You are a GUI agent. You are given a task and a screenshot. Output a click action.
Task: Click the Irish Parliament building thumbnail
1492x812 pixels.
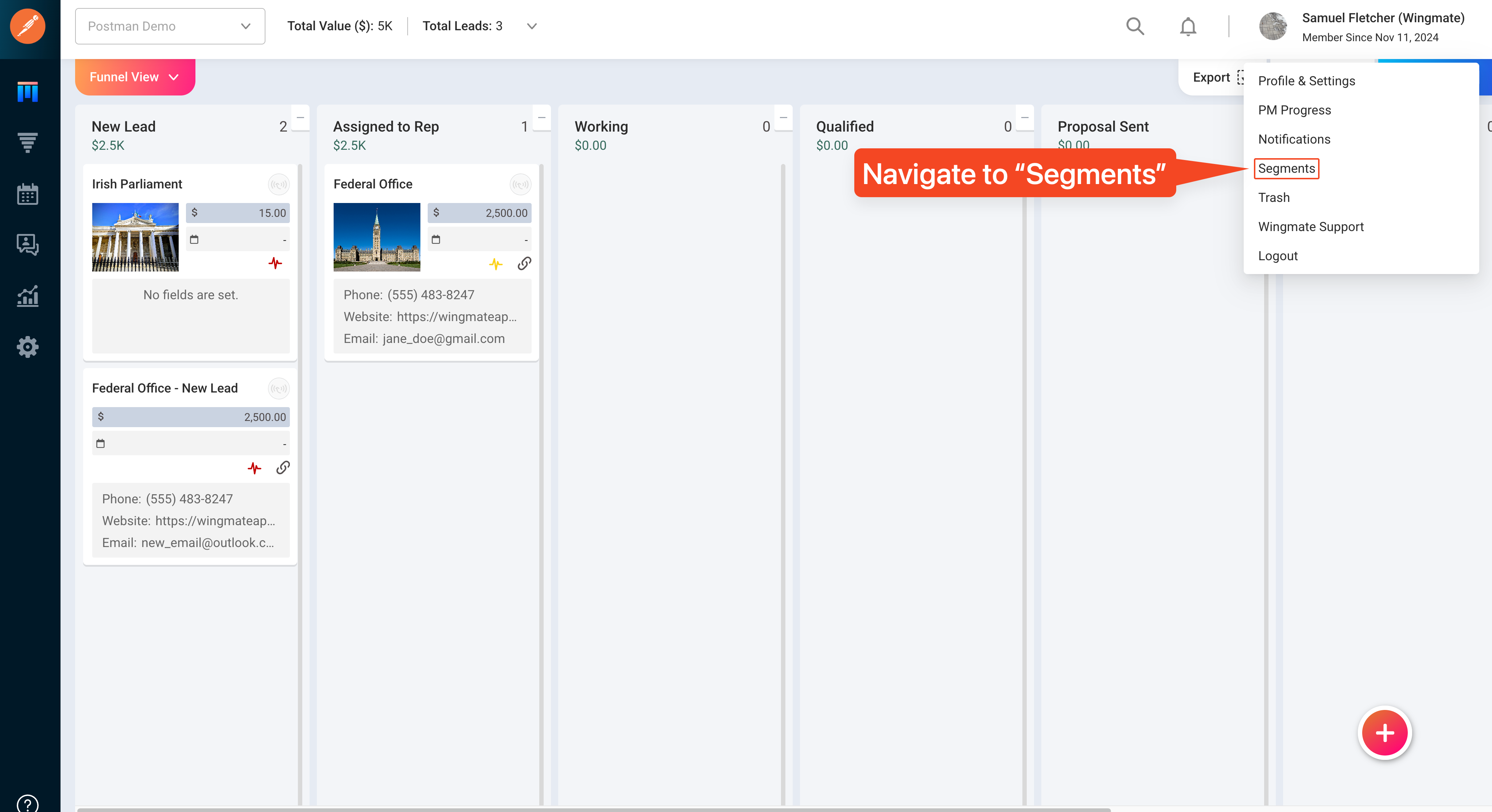135,237
